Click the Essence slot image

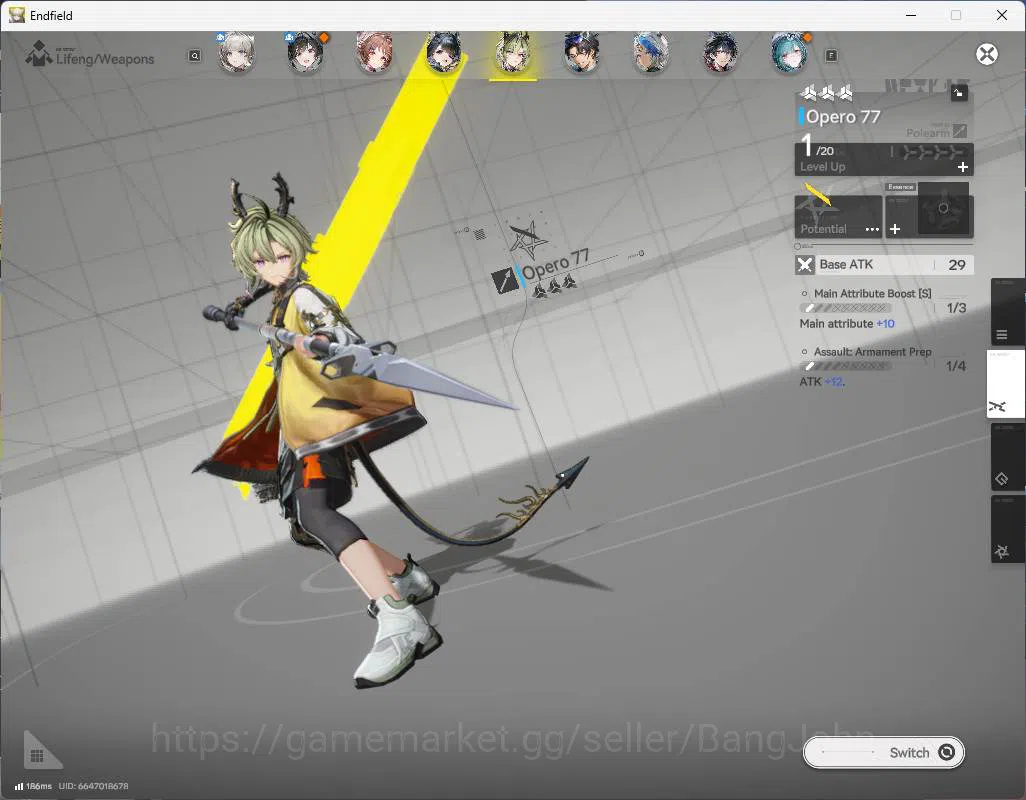pyautogui.click(x=943, y=209)
